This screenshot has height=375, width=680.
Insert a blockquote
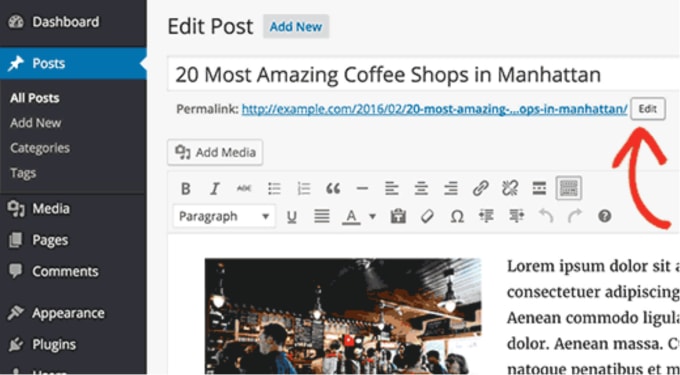[x=333, y=189]
